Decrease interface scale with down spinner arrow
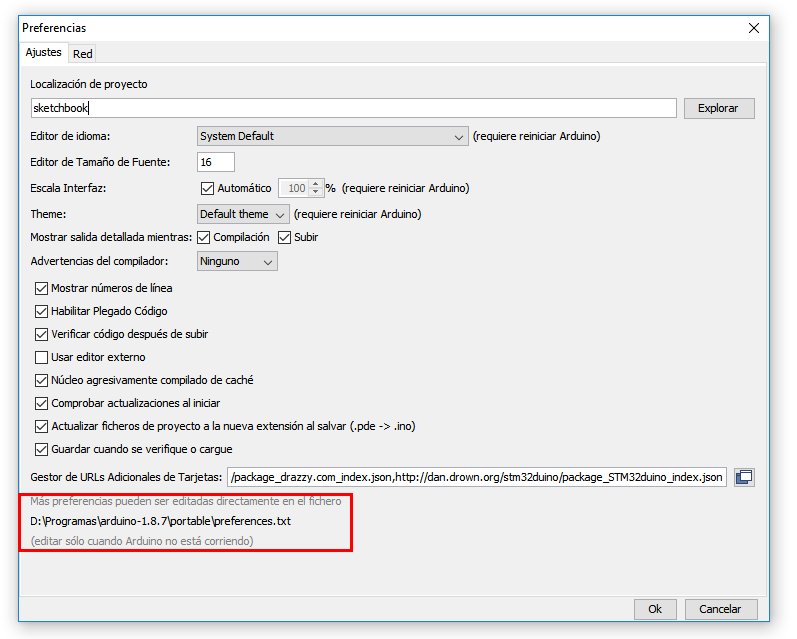The width and height of the screenshot is (797, 639). click(x=316, y=193)
